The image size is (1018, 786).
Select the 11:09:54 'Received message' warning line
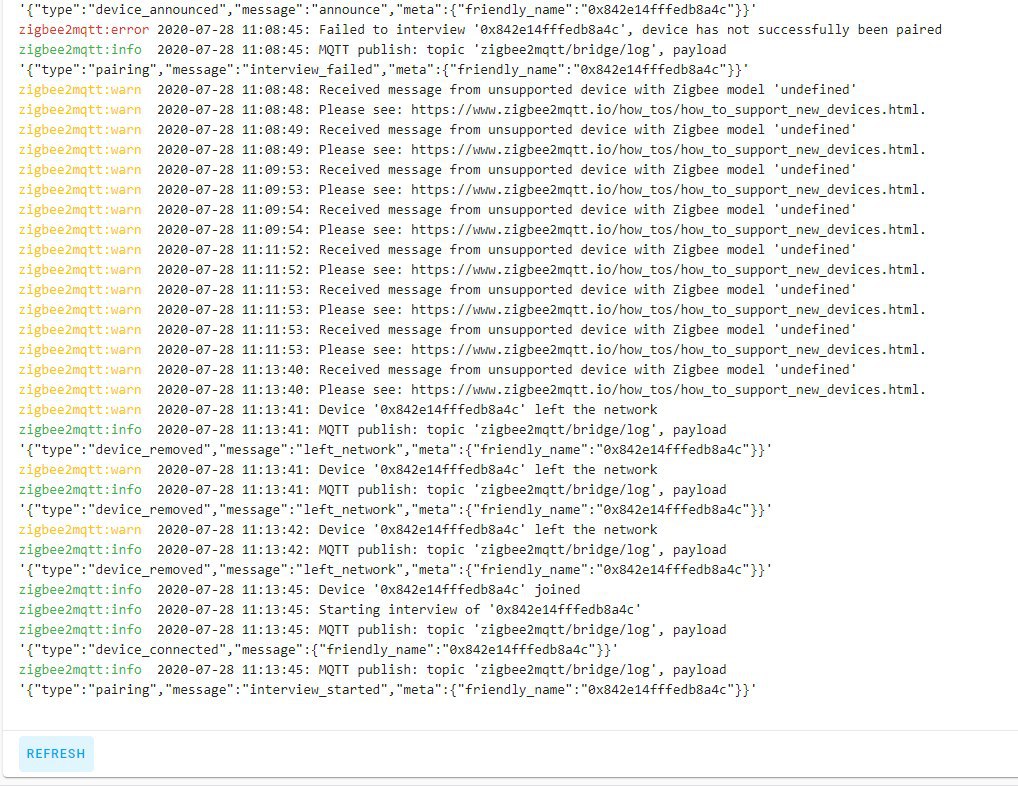click(438, 210)
